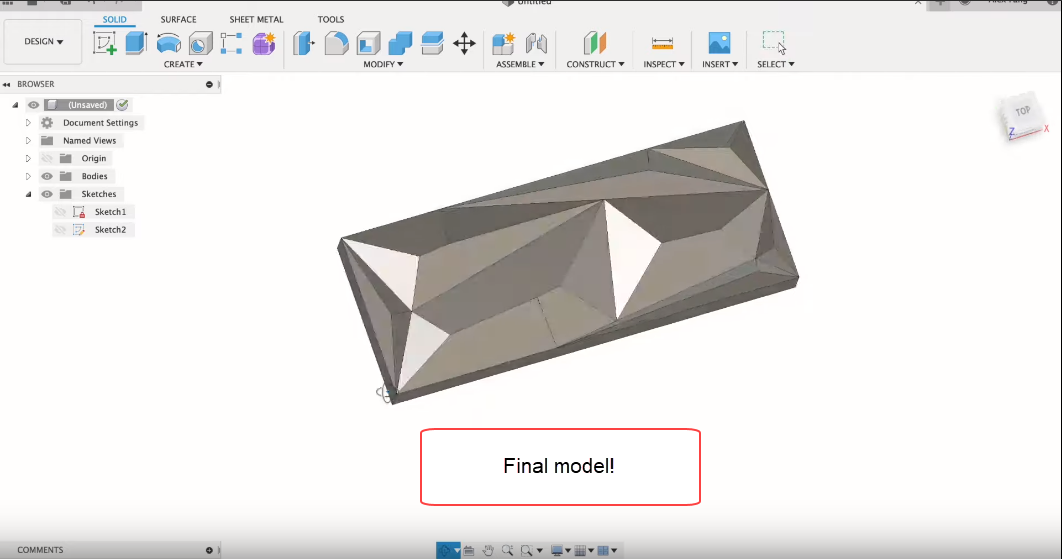
Task: Select the Offset Plane construct tool
Action: 595,43
